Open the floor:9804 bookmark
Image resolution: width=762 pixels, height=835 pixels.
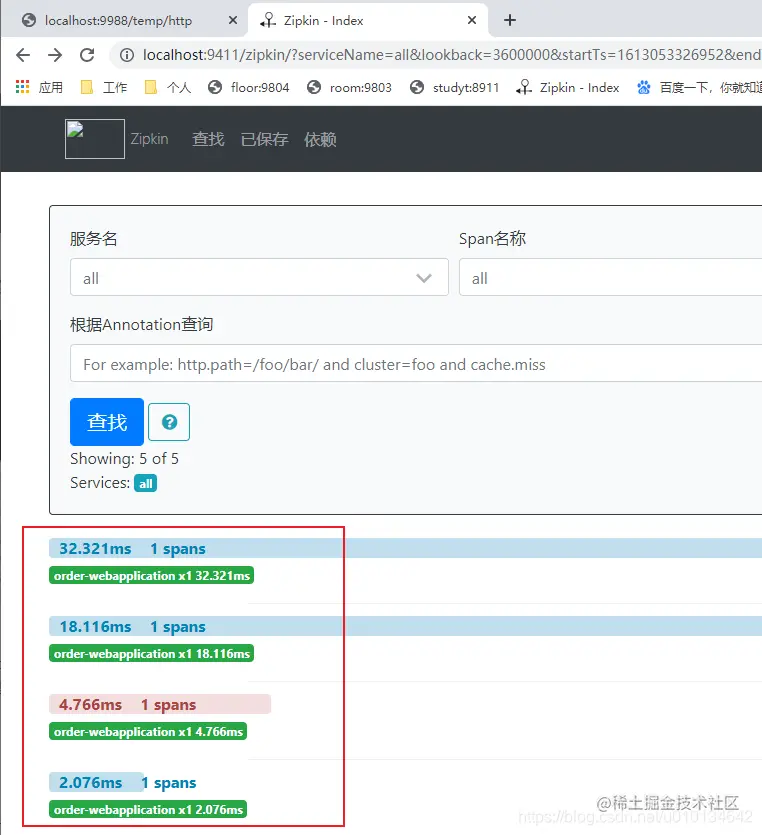pos(249,87)
